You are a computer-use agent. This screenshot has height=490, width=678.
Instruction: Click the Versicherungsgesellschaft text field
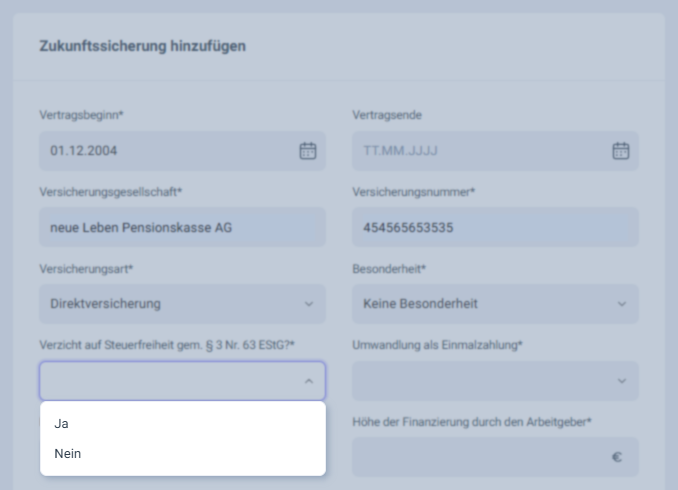(x=182, y=227)
